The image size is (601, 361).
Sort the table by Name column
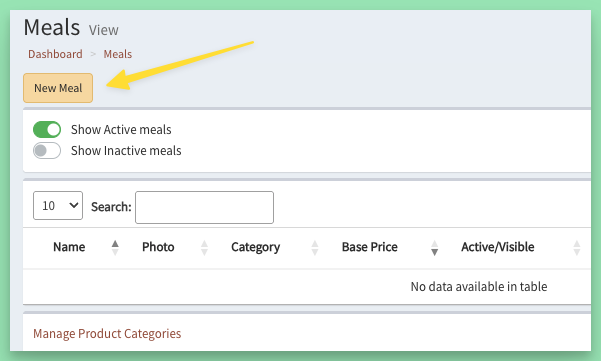(69, 247)
